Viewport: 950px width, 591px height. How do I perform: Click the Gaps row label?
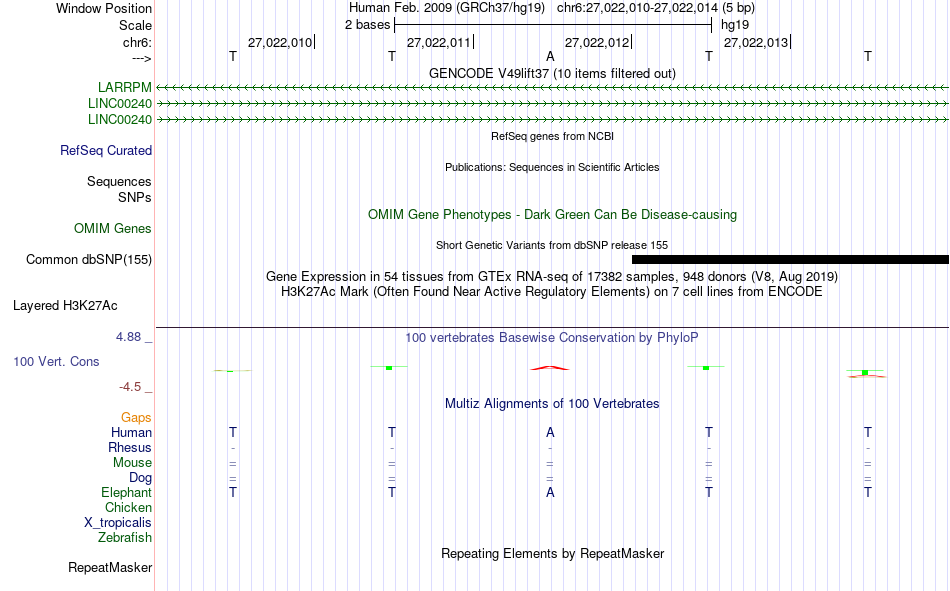pyautogui.click(x=136, y=418)
